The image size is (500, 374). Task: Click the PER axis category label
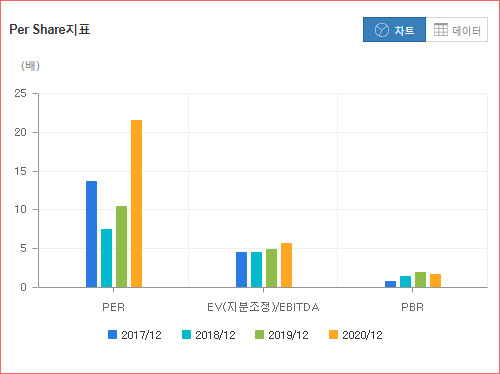click(113, 307)
